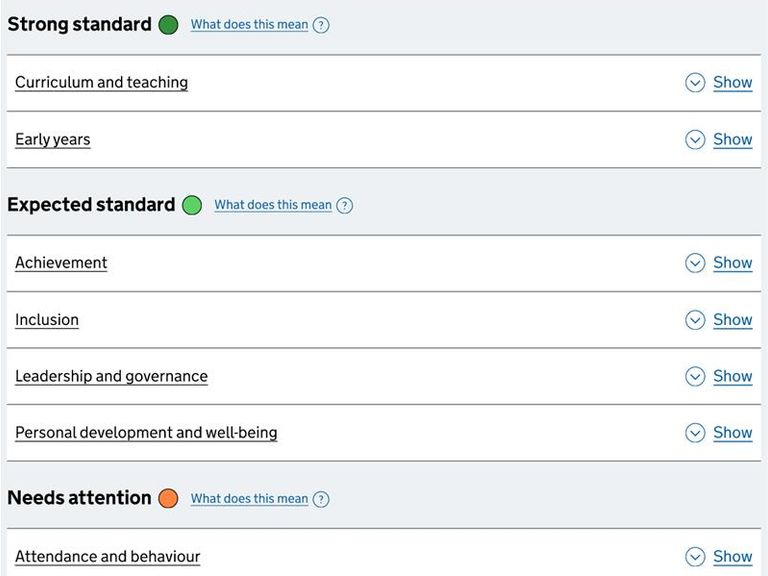768x576 pixels.
Task: Toggle the Early years Show link
Action: tap(732, 140)
